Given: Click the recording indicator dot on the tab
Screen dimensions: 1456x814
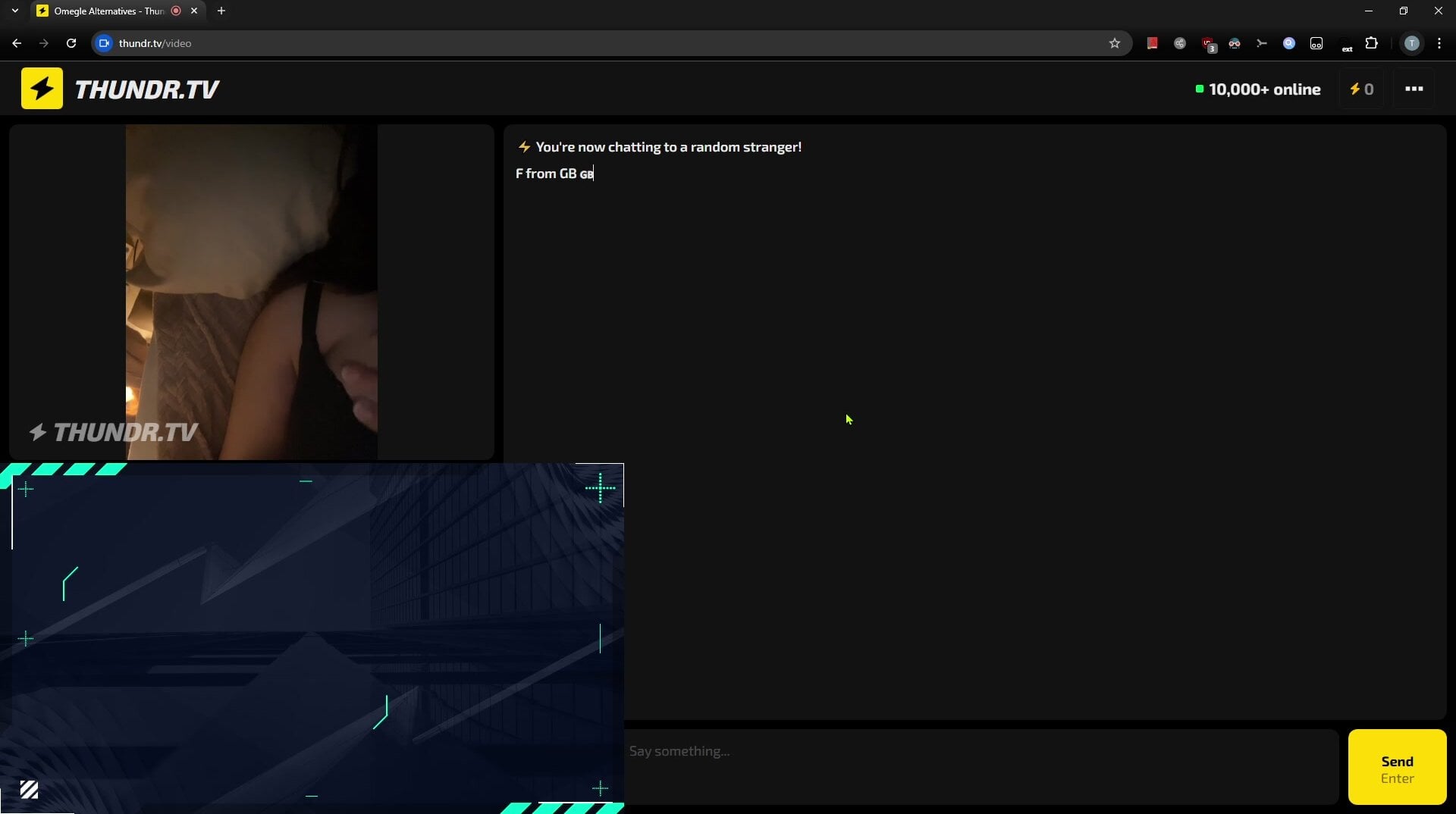Looking at the screenshot, I should pyautogui.click(x=176, y=11).
